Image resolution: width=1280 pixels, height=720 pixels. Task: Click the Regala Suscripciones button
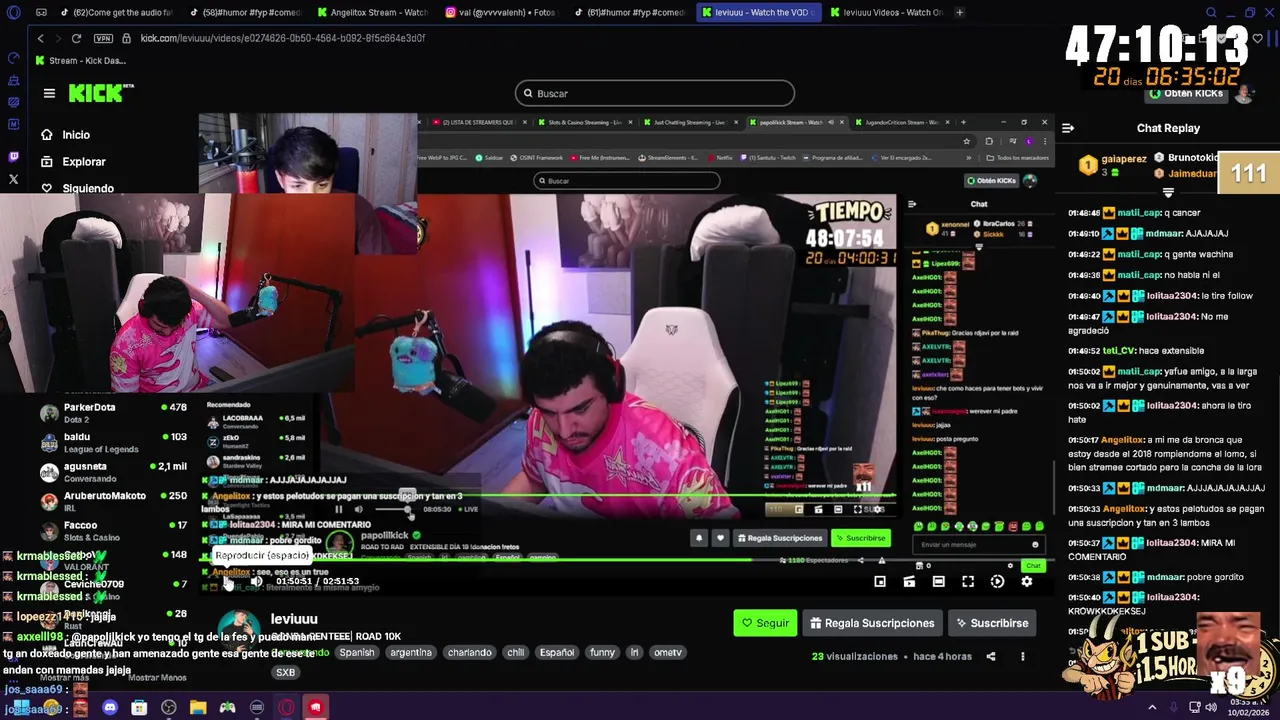click(x=872, y=623)
